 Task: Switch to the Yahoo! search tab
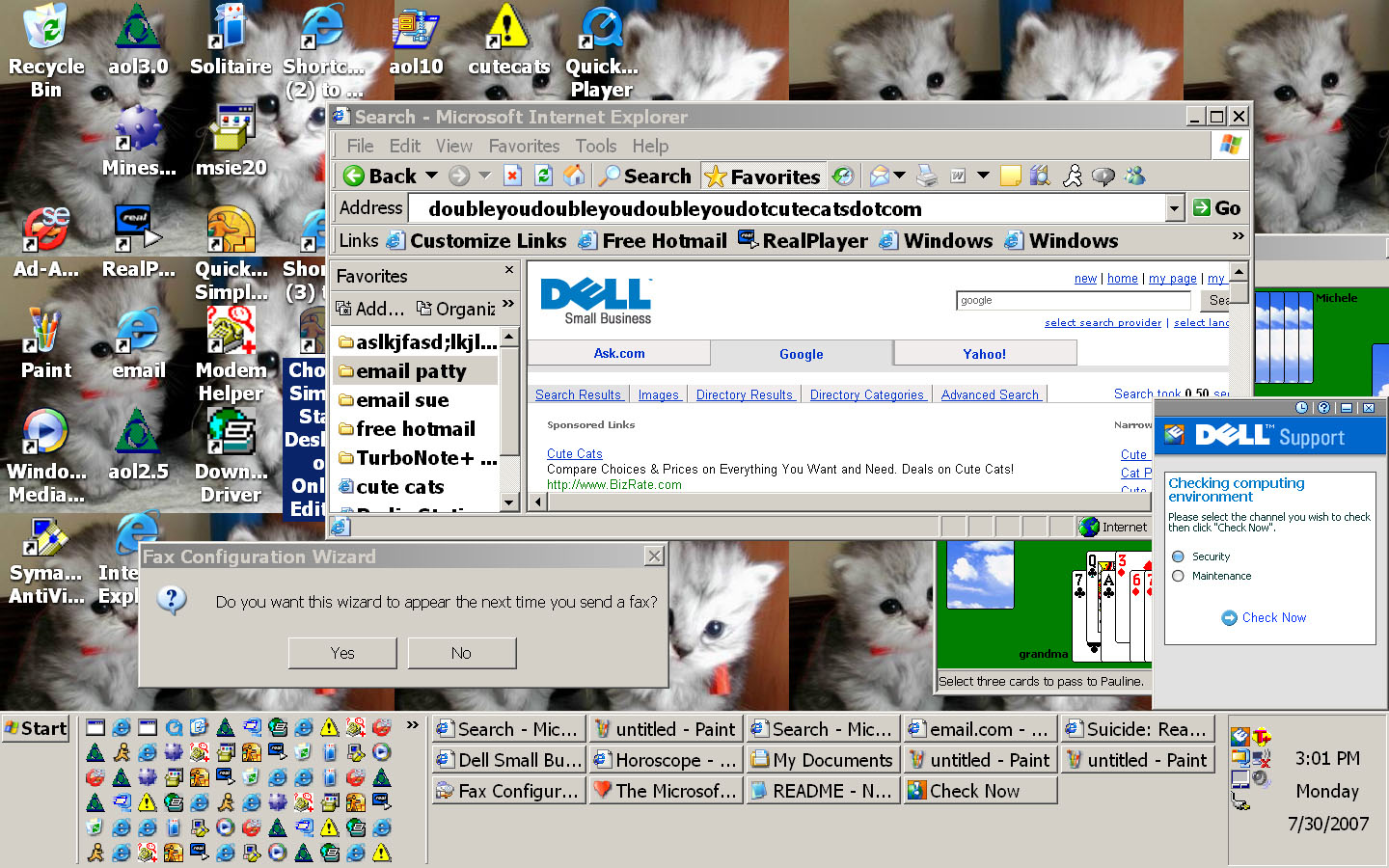point(985,354)
